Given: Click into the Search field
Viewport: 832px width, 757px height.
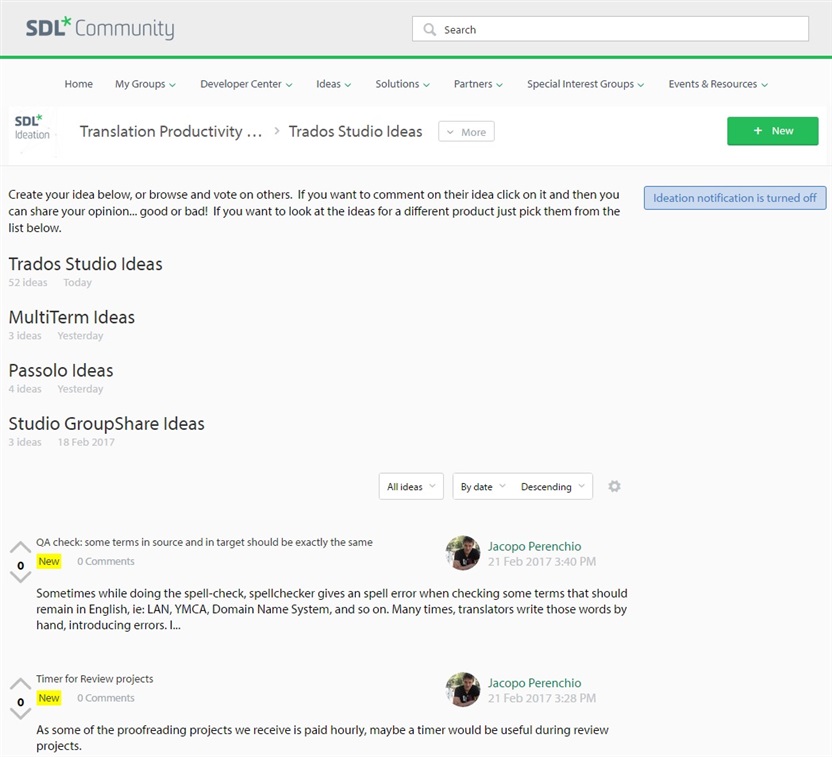Looking at the screenshot, I should pos(610,29).
